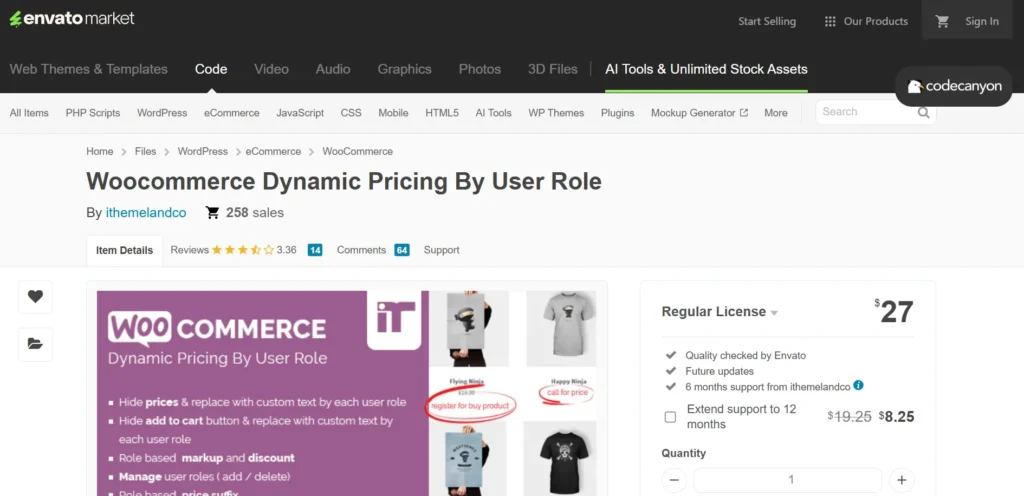The width and height of the screenshot is (1024, 496).
Task: Click the Our Products grid icon
Action: coord(830,22)
